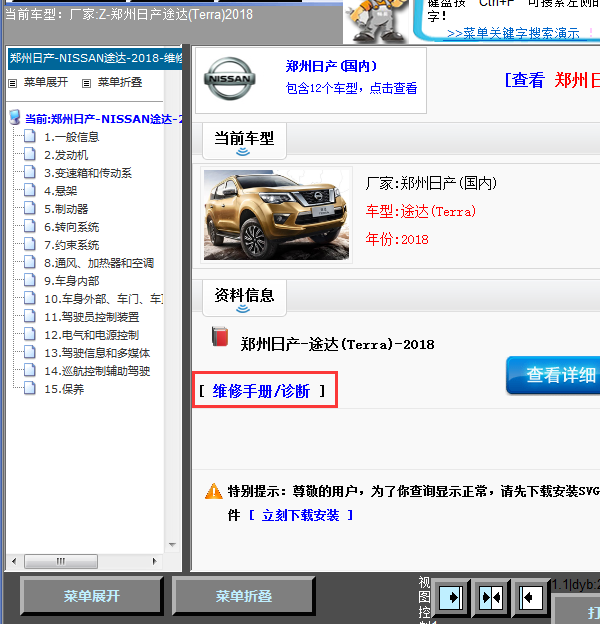The height and width of the screenshot is (624, 600).
Task: Click bottom 菜单展开 button
Action: pyautogui.click(x=92, y=595)
